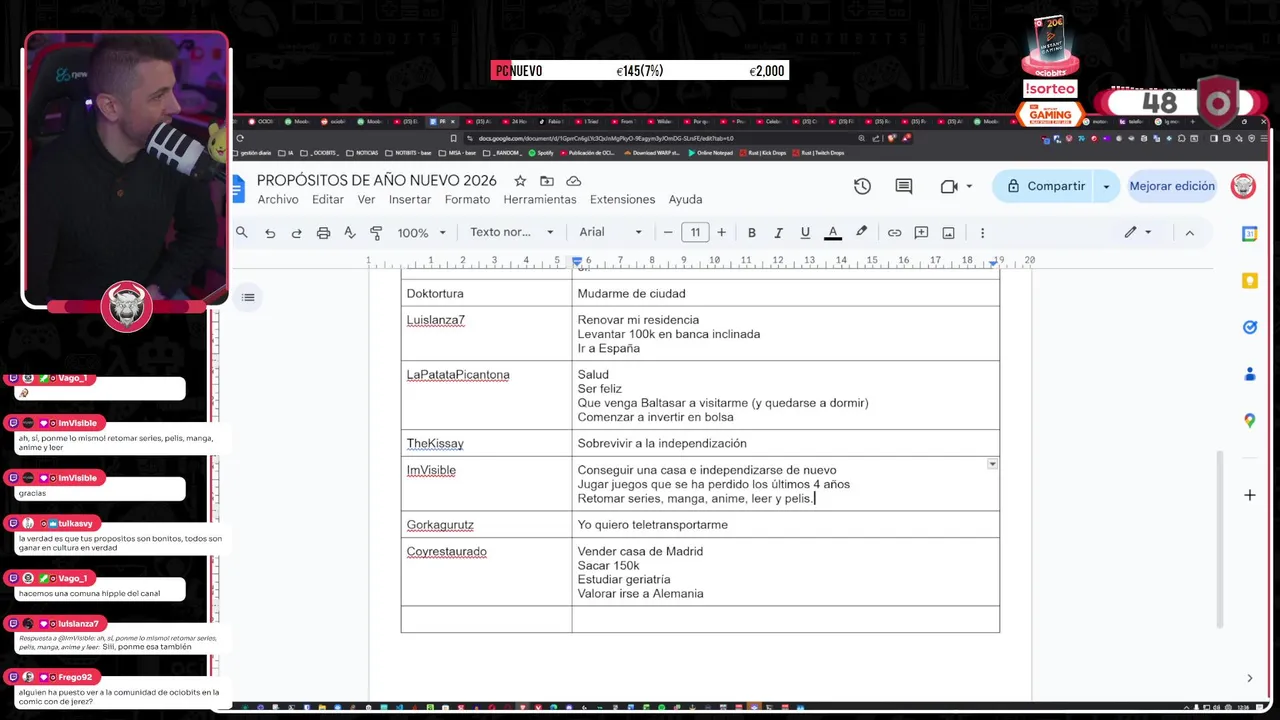Increase font size with plus button
This screenshot has height=720, width=1280.
pyautogui.click(x=722, y=233)
